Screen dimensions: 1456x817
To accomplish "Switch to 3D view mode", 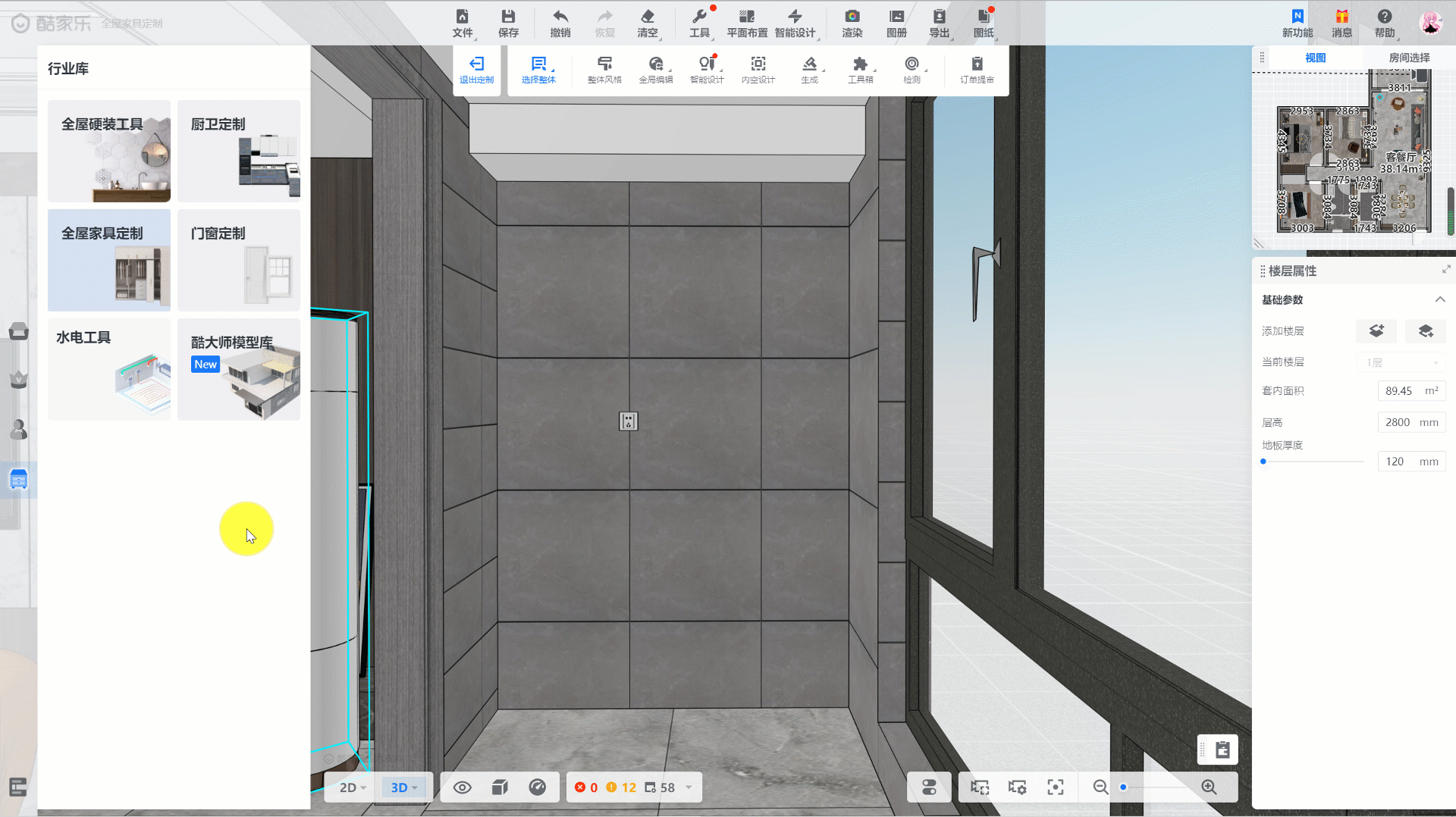I will (x=403, y=787).
